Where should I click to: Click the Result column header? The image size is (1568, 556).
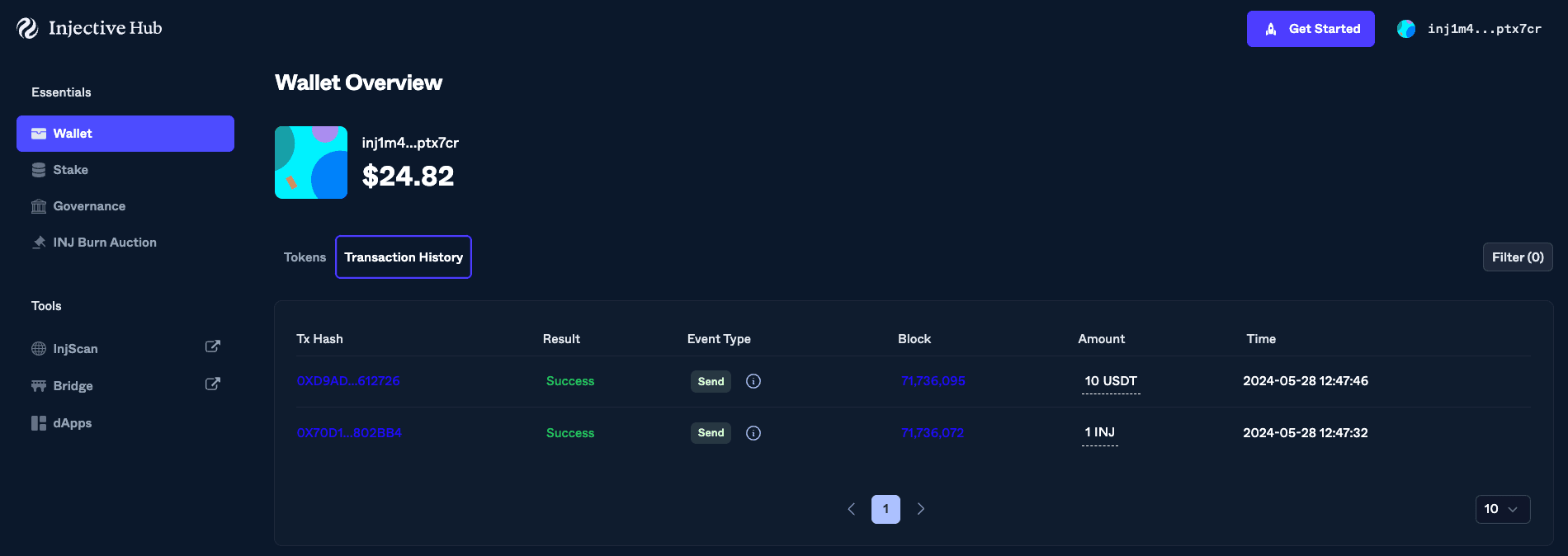tap(561, 339)
